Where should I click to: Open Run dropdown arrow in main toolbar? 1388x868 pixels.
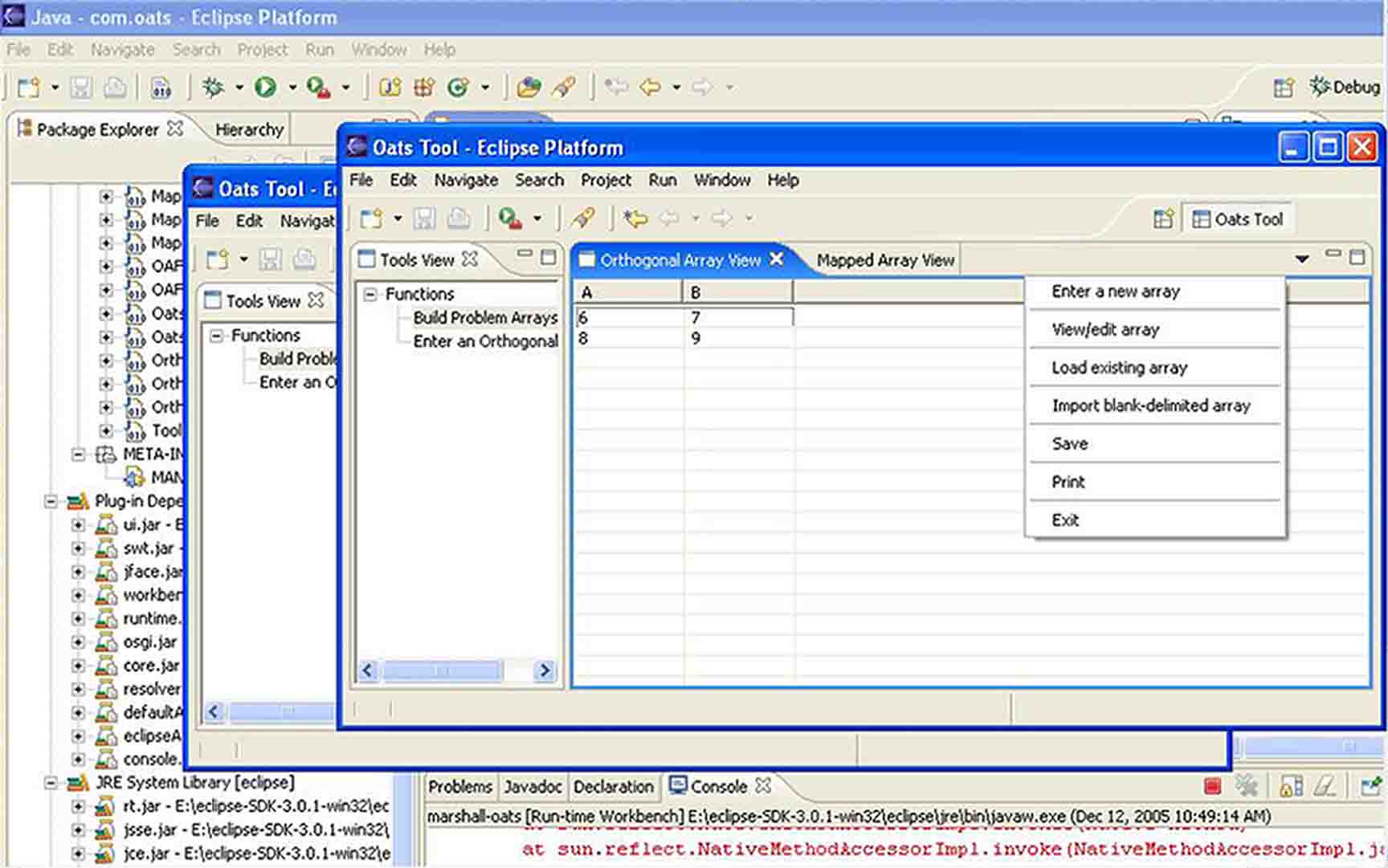click(292, 87)
